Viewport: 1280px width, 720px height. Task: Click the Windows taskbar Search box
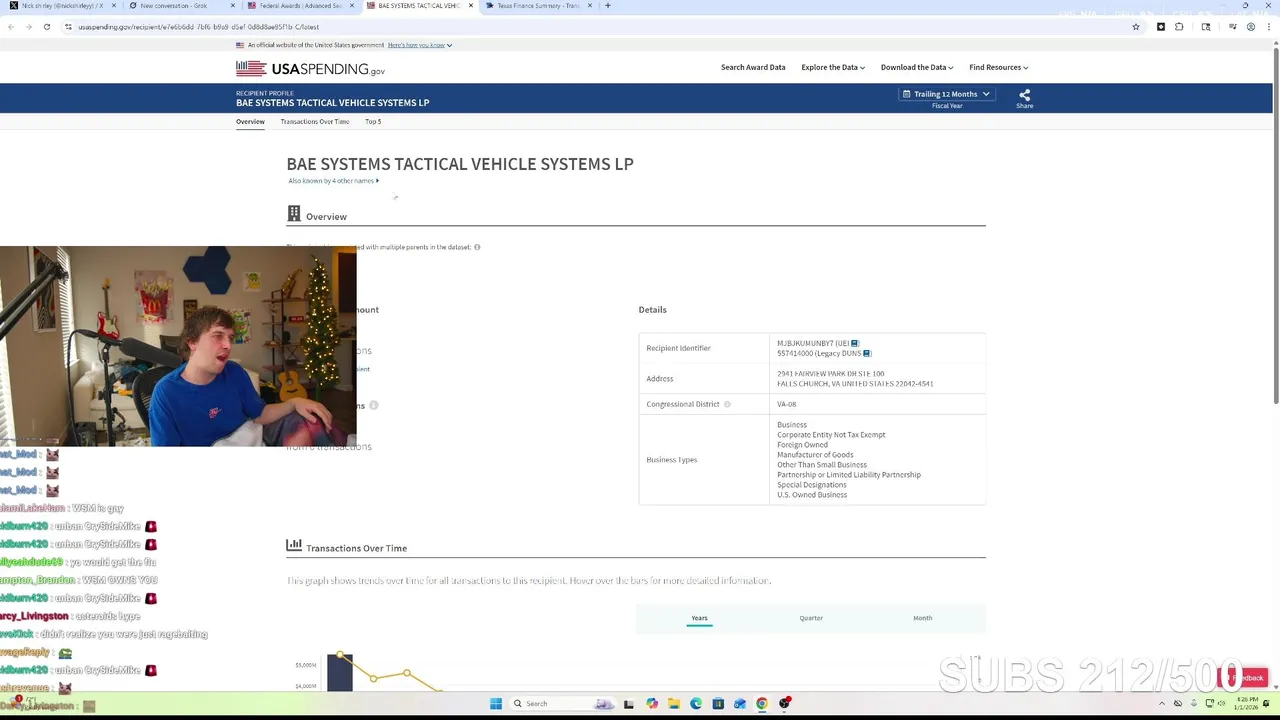[560, 703]
